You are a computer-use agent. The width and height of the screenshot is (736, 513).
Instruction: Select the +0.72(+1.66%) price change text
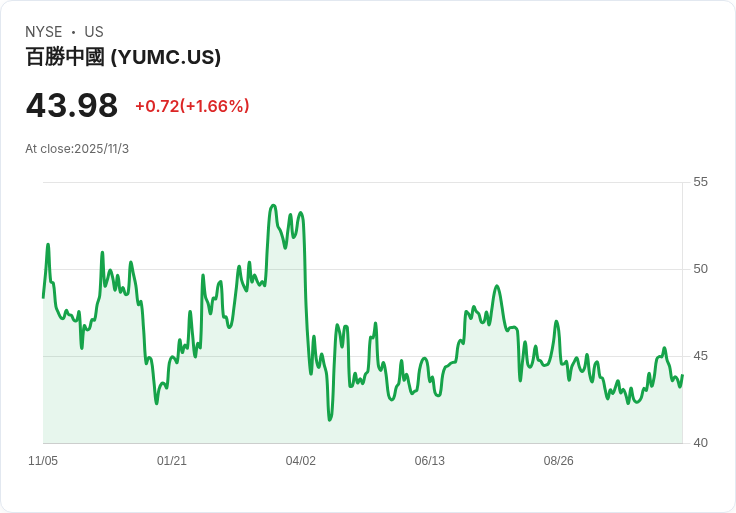pos(192,106)
